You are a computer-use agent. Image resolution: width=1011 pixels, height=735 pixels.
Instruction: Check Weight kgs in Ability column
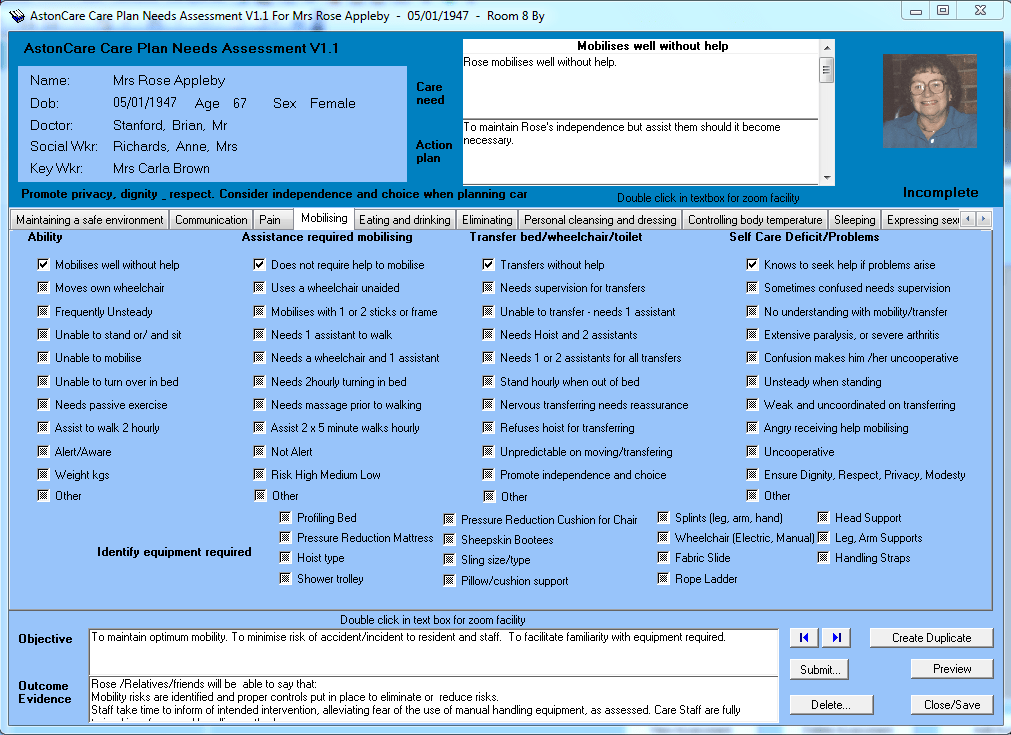[x=43, y=475]
